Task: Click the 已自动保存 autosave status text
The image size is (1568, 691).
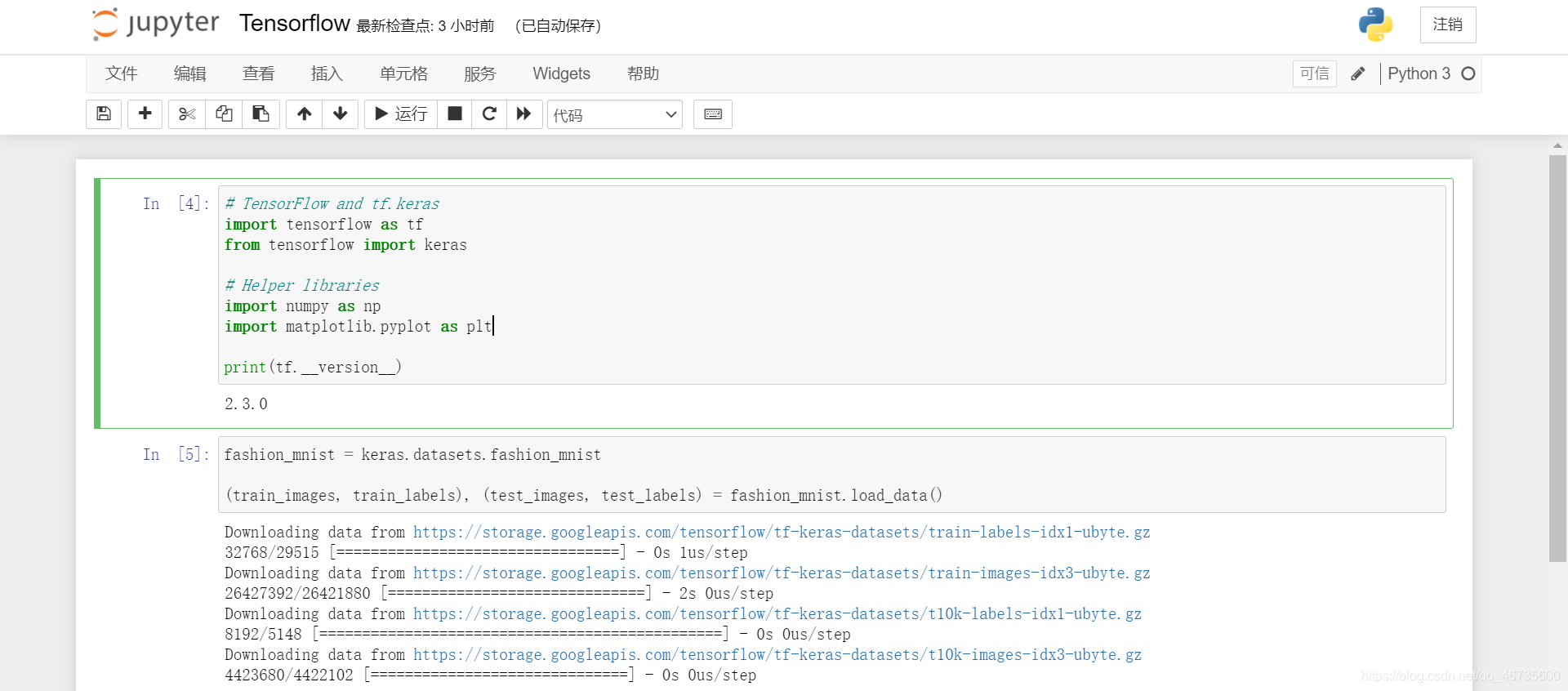Action: pyautogui.click(x=558, y=26)
